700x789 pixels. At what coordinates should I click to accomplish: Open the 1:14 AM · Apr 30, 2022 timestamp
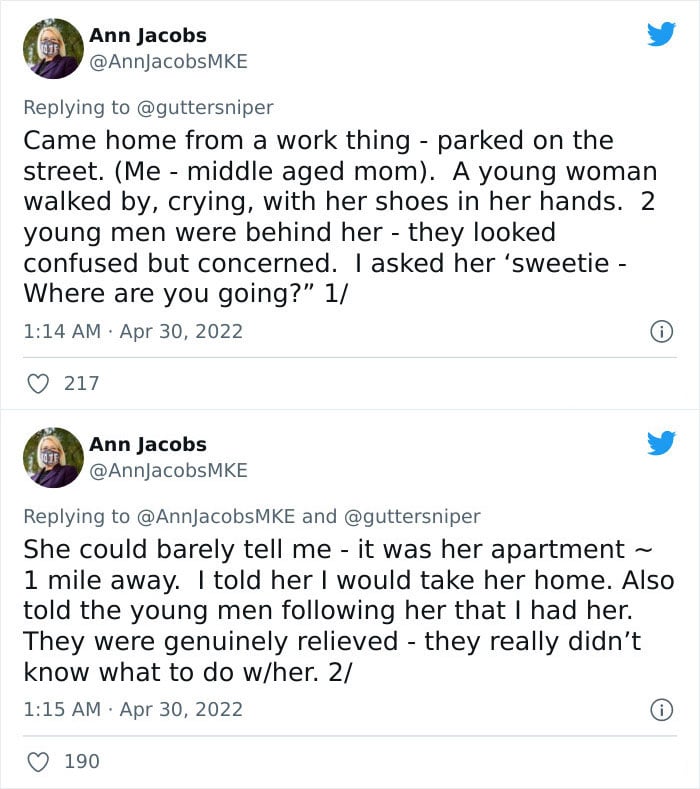133,332
